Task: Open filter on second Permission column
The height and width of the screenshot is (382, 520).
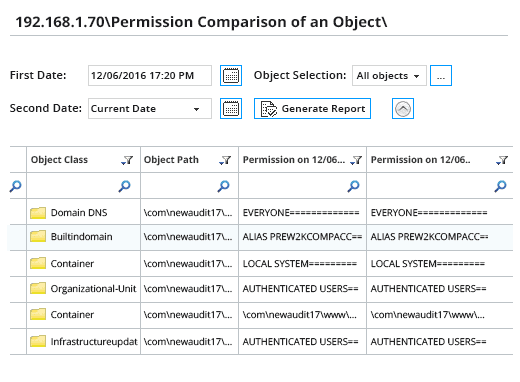Action: click(502, 160)
